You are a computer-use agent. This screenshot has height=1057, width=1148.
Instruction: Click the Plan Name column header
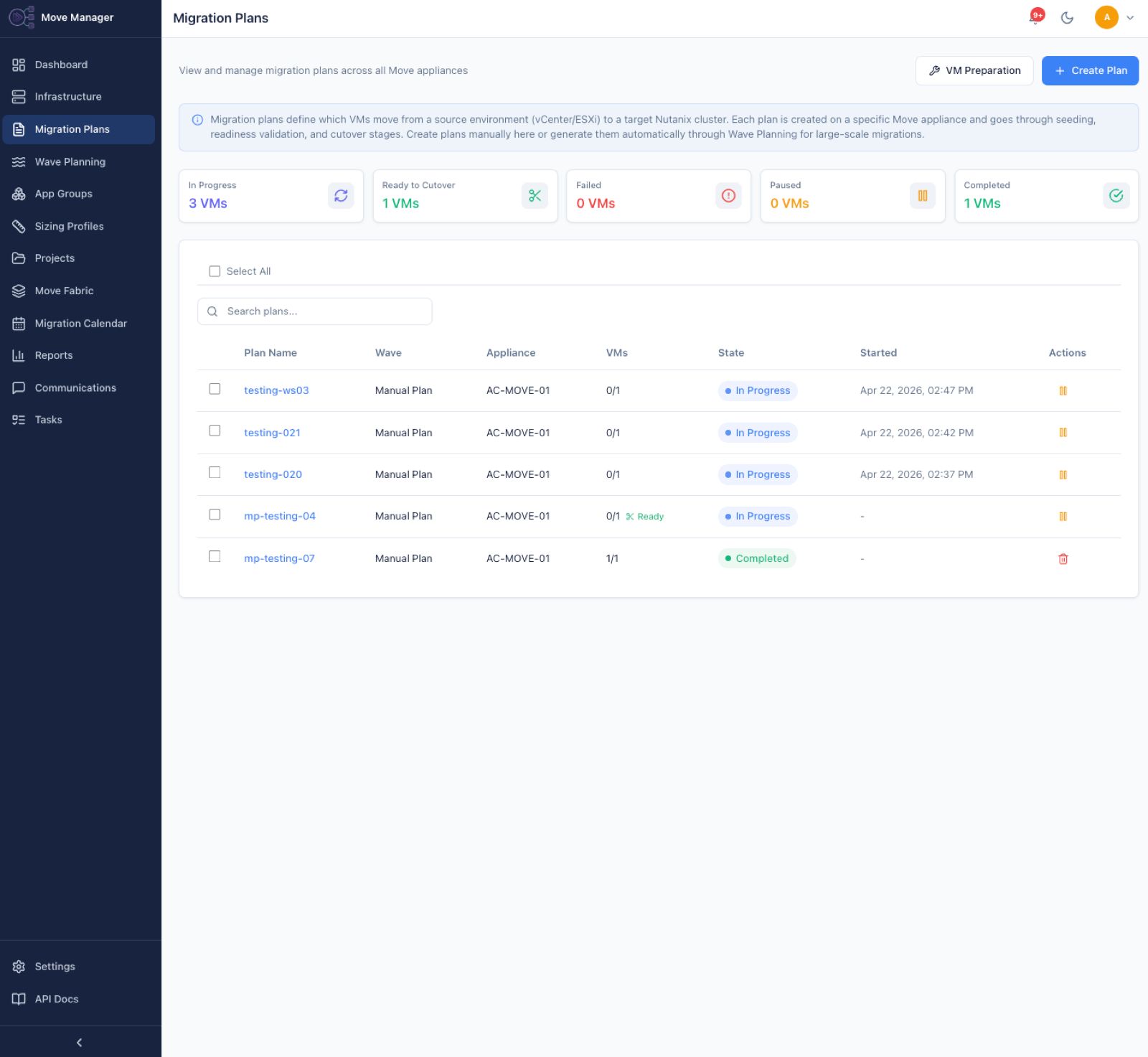(x=270, y=353)
